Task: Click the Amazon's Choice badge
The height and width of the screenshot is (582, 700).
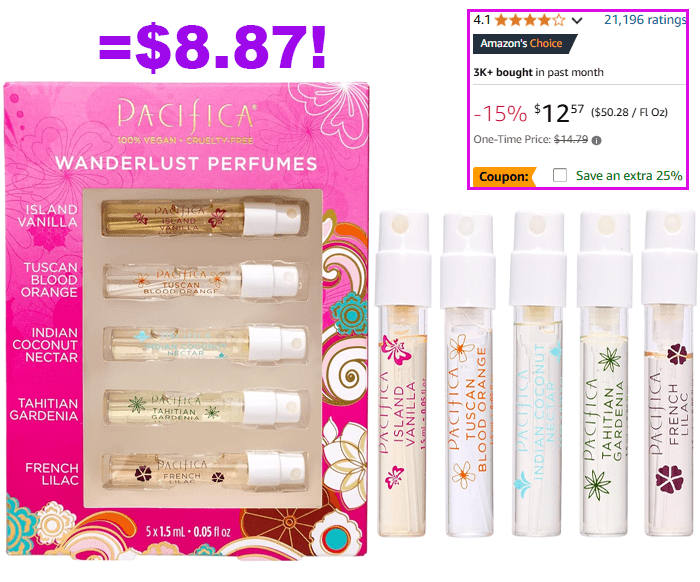Action: 525,44
